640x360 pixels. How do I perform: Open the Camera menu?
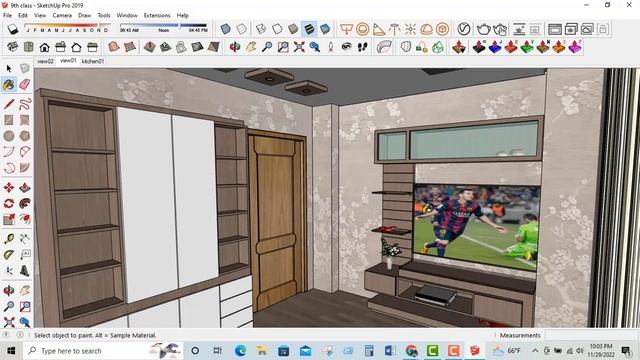pyautogui.click(x=62, y=15)
